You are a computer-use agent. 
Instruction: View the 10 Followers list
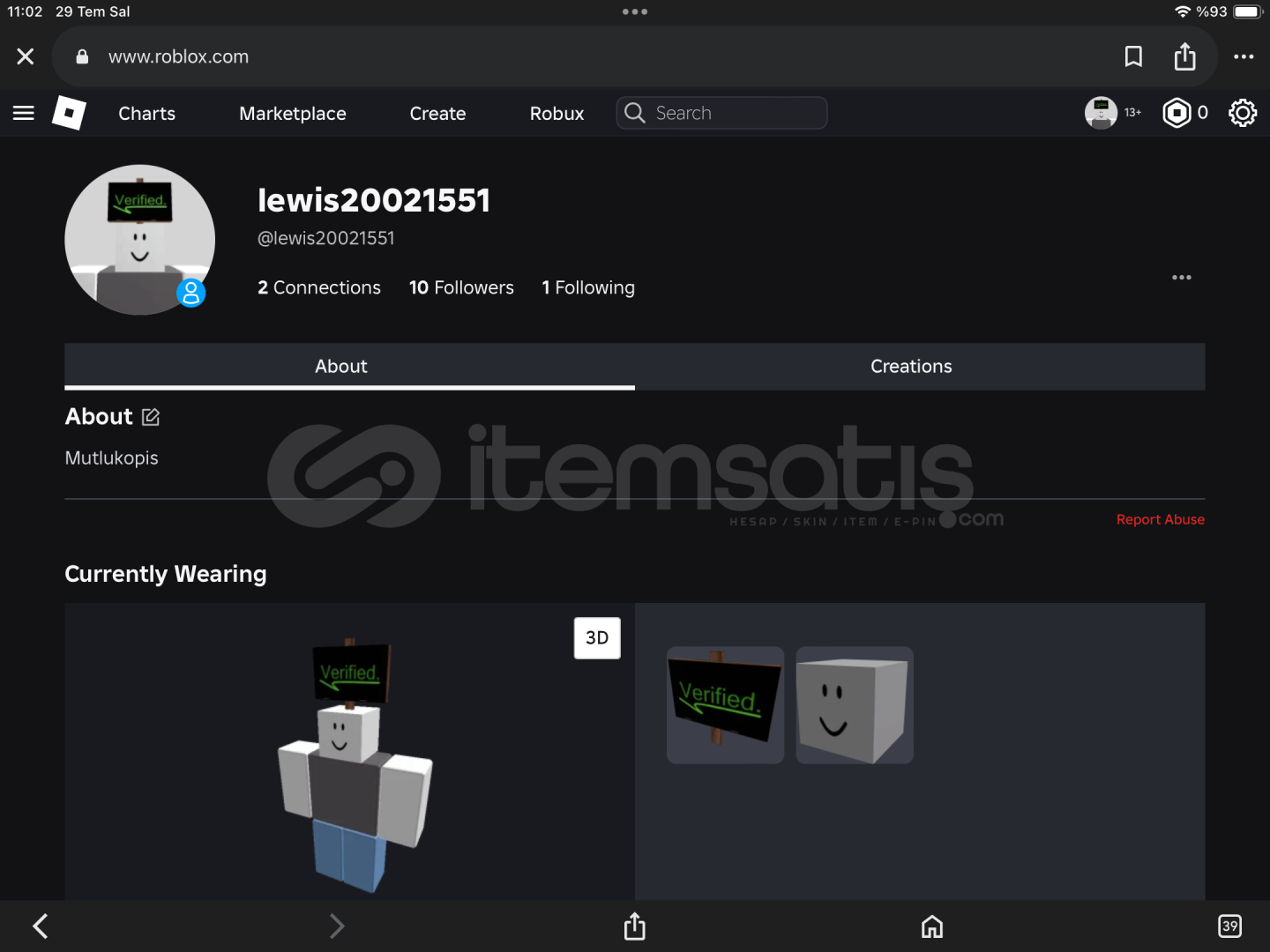461,287
